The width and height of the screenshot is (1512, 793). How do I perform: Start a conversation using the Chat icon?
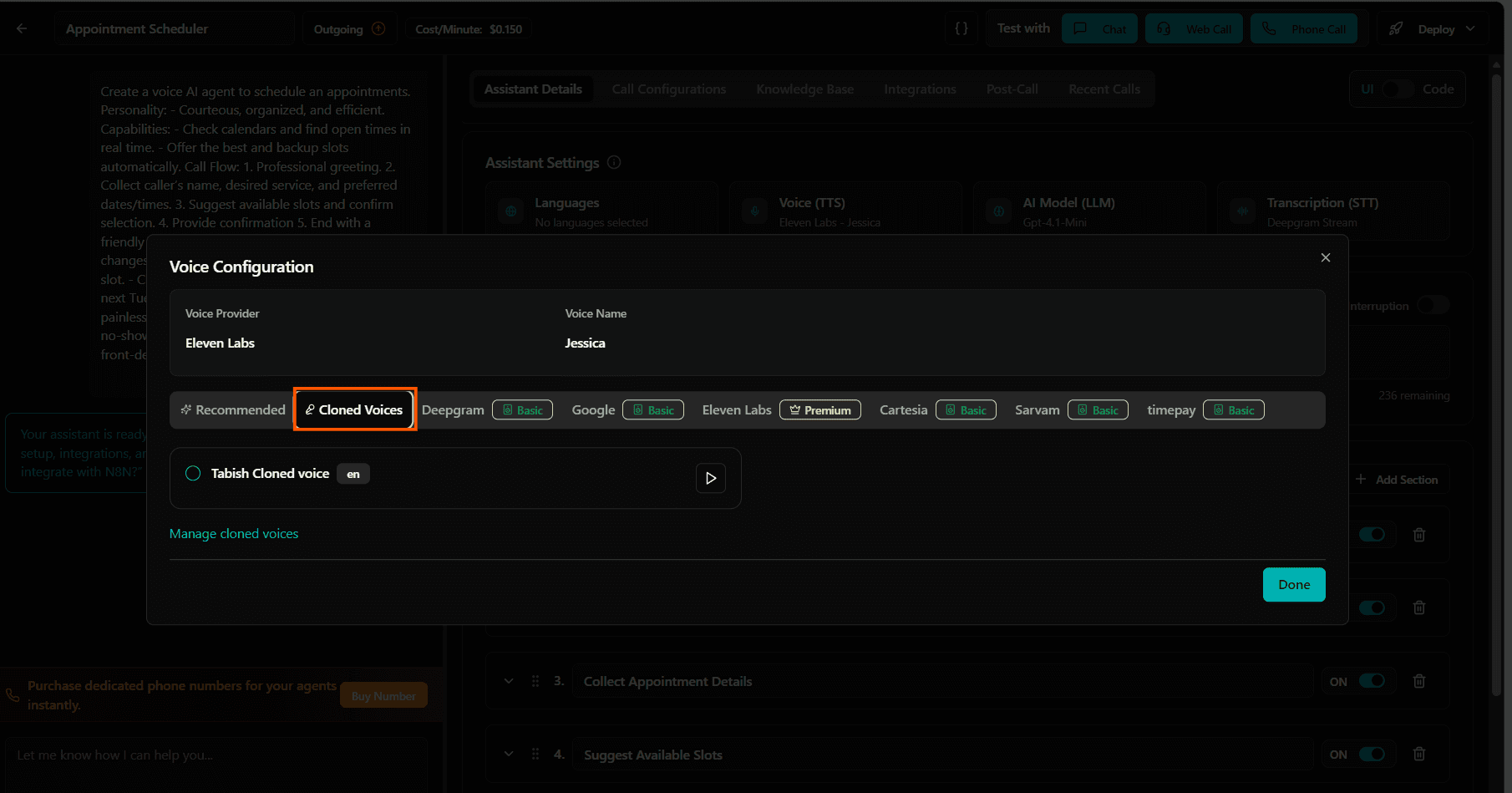pyautogui.click(x=1081, y=28)
